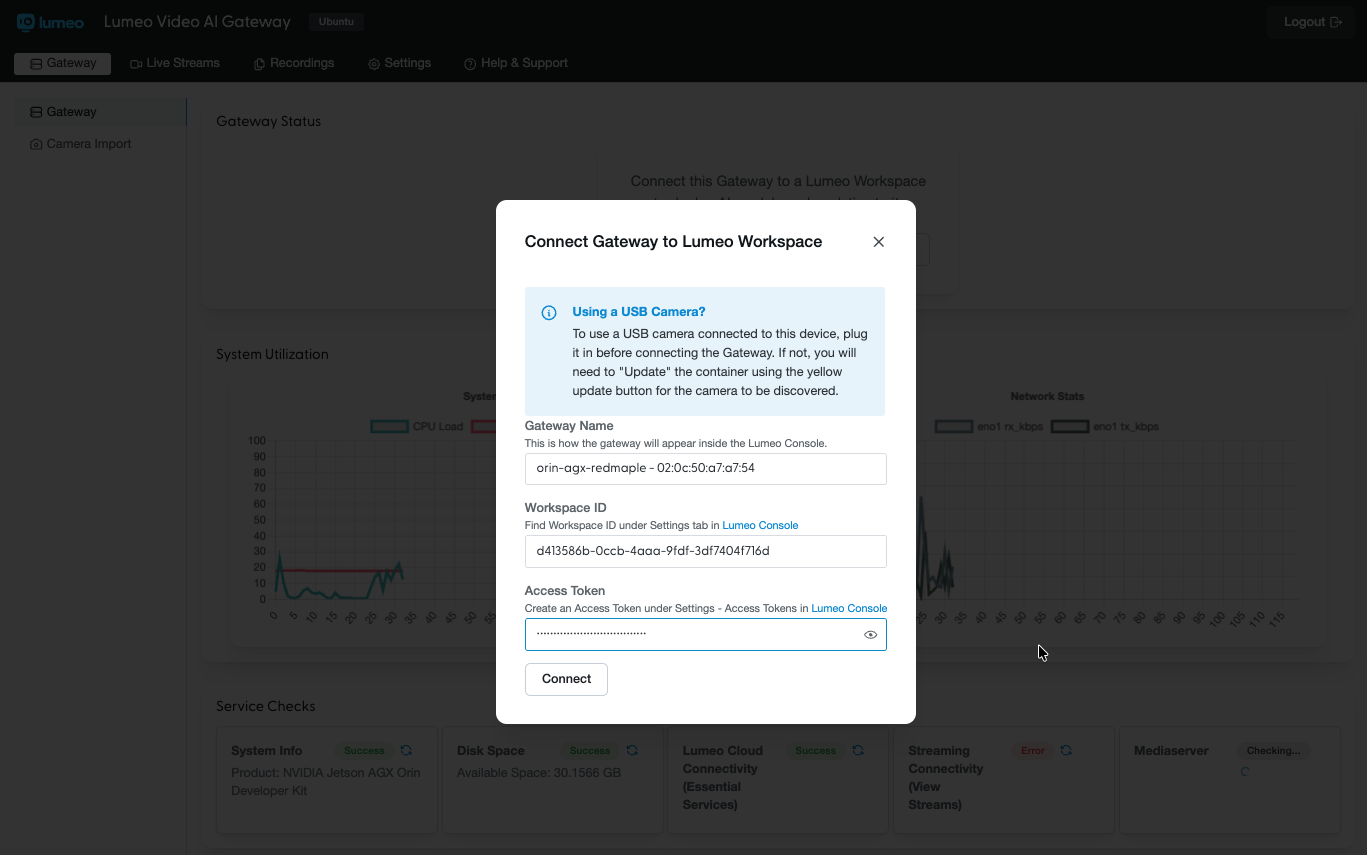
Task: Click the Logout button
Action: tap(1312, 22)
